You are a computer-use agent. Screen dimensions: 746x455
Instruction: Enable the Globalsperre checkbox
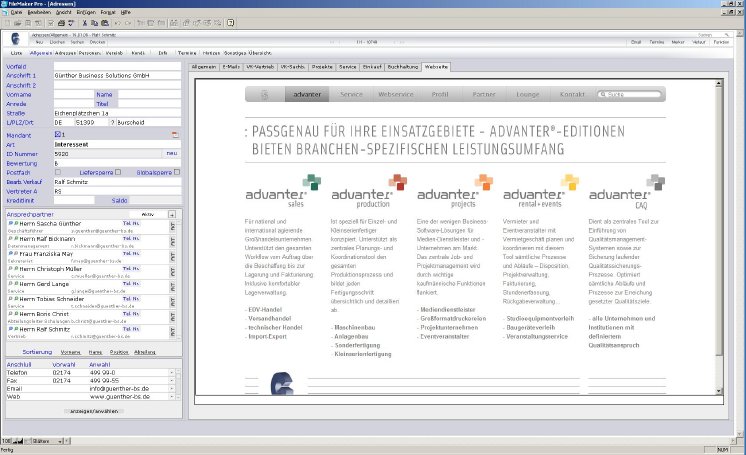click(x=177, y=172)
